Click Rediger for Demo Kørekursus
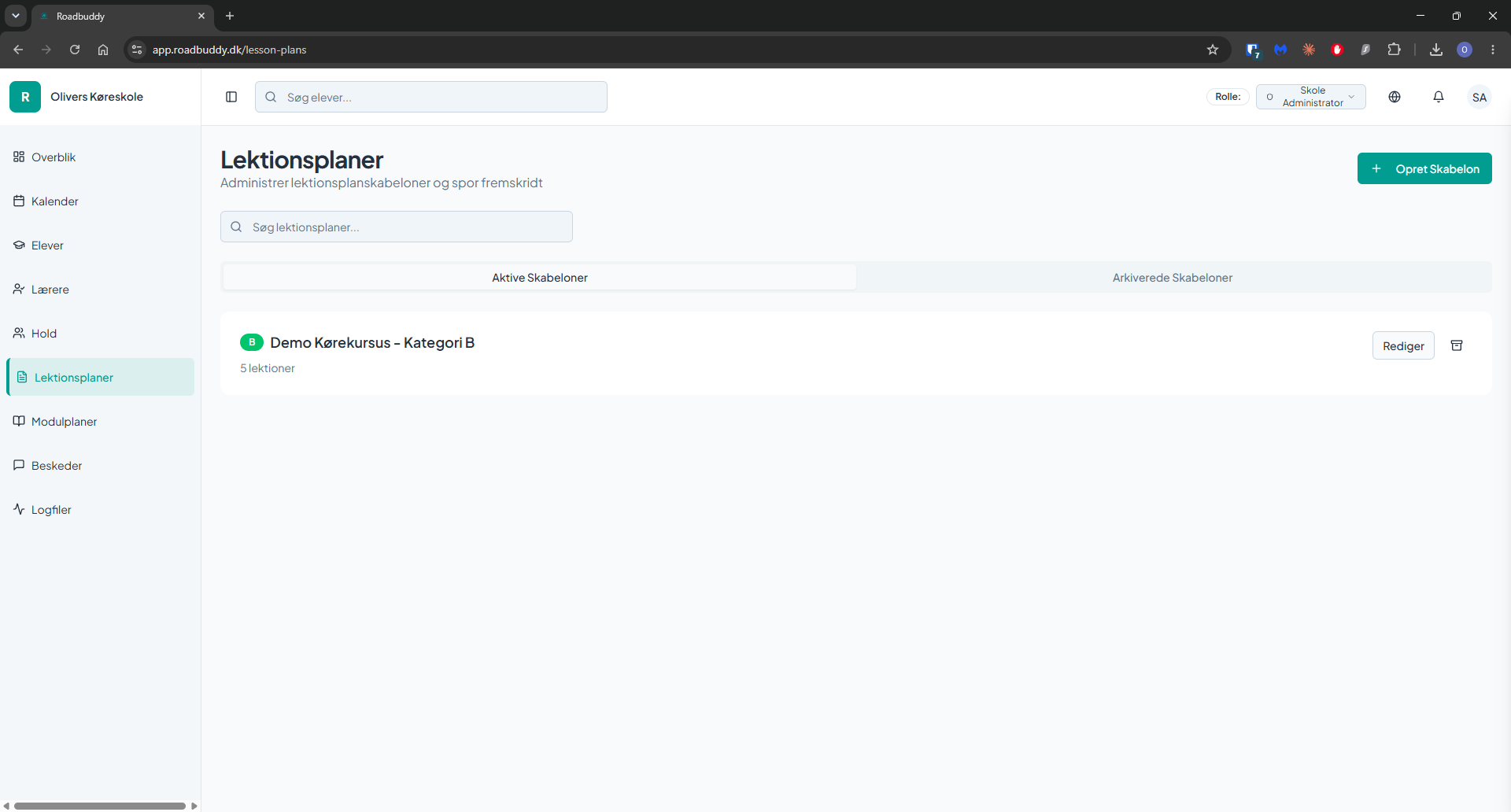Screen dimensions: 1511x812 point(1403,345)
